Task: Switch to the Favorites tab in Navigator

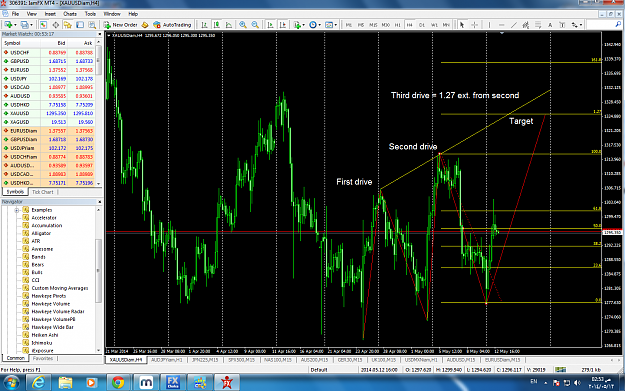Action: (x=43, y=358)
